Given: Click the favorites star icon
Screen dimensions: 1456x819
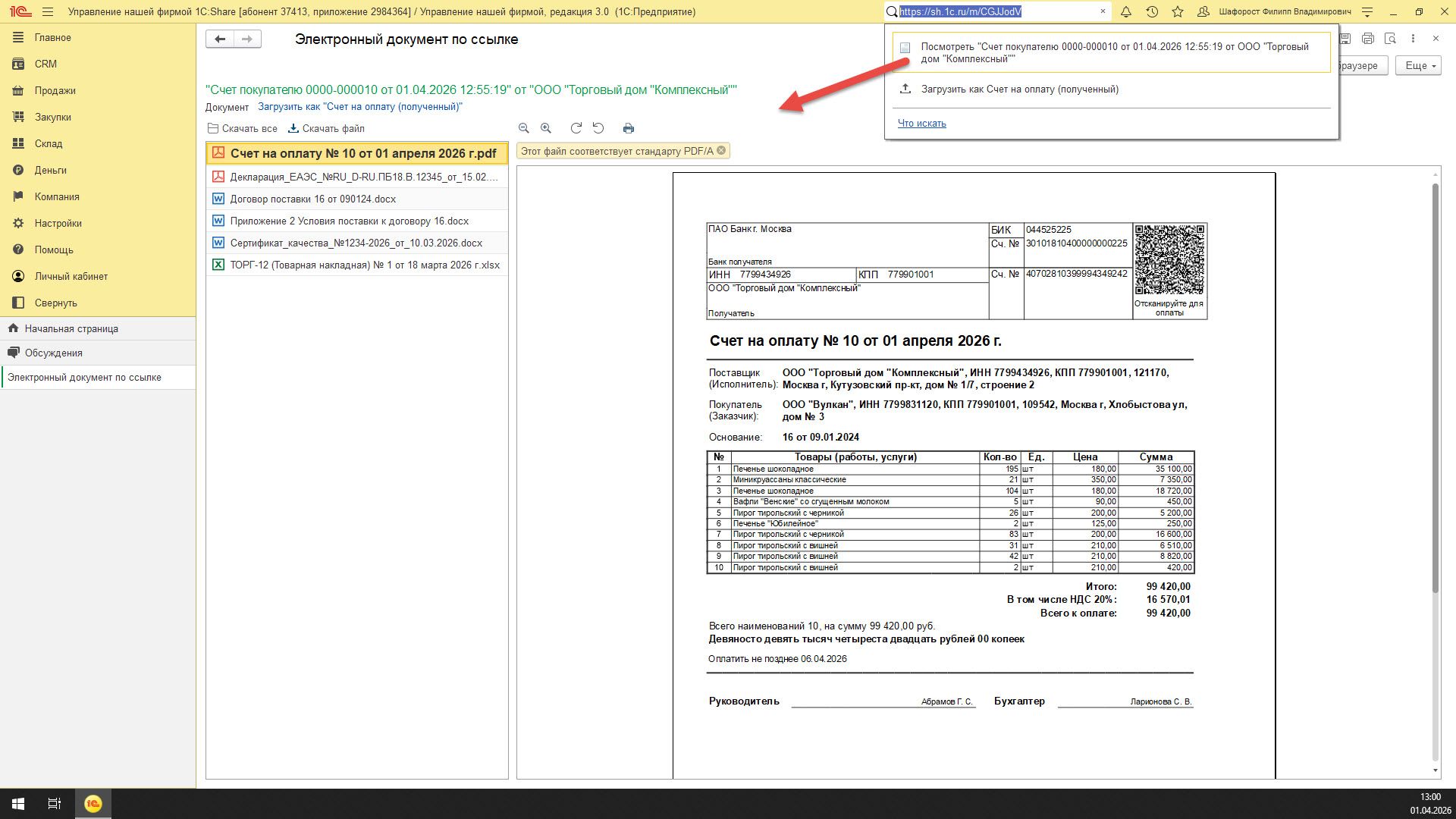Looking at the screenshot, I should click(1178, 12).
